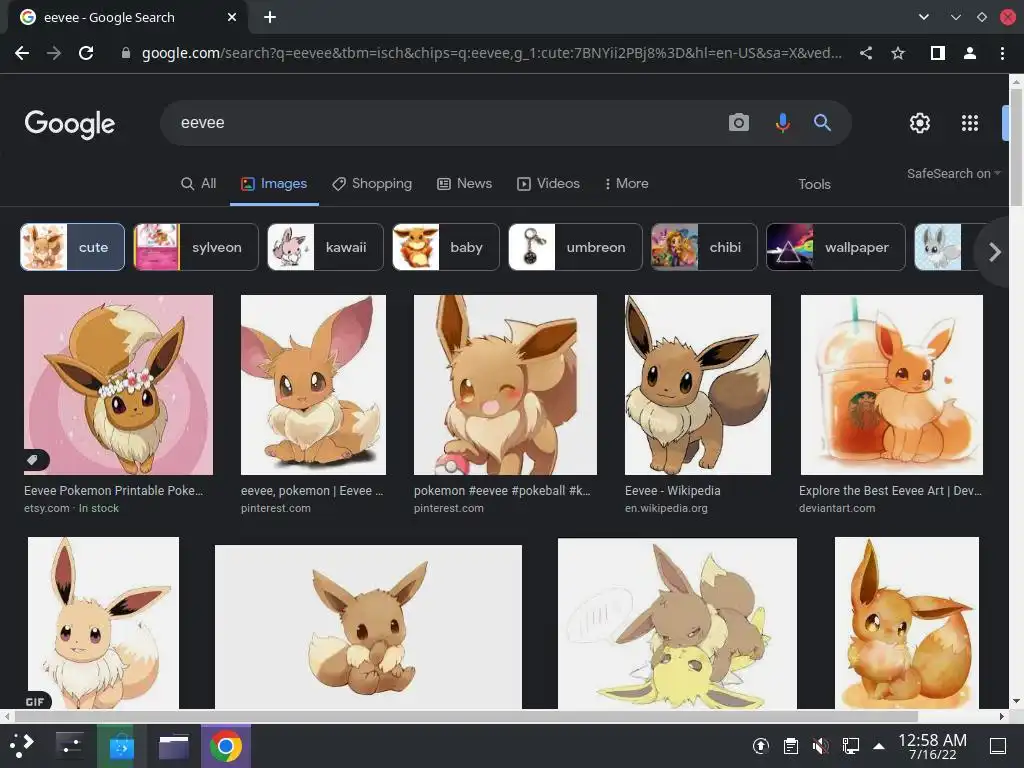Launch Discover store from taskbar
This screenshot has height=768, width=1024.
(121, 746)
